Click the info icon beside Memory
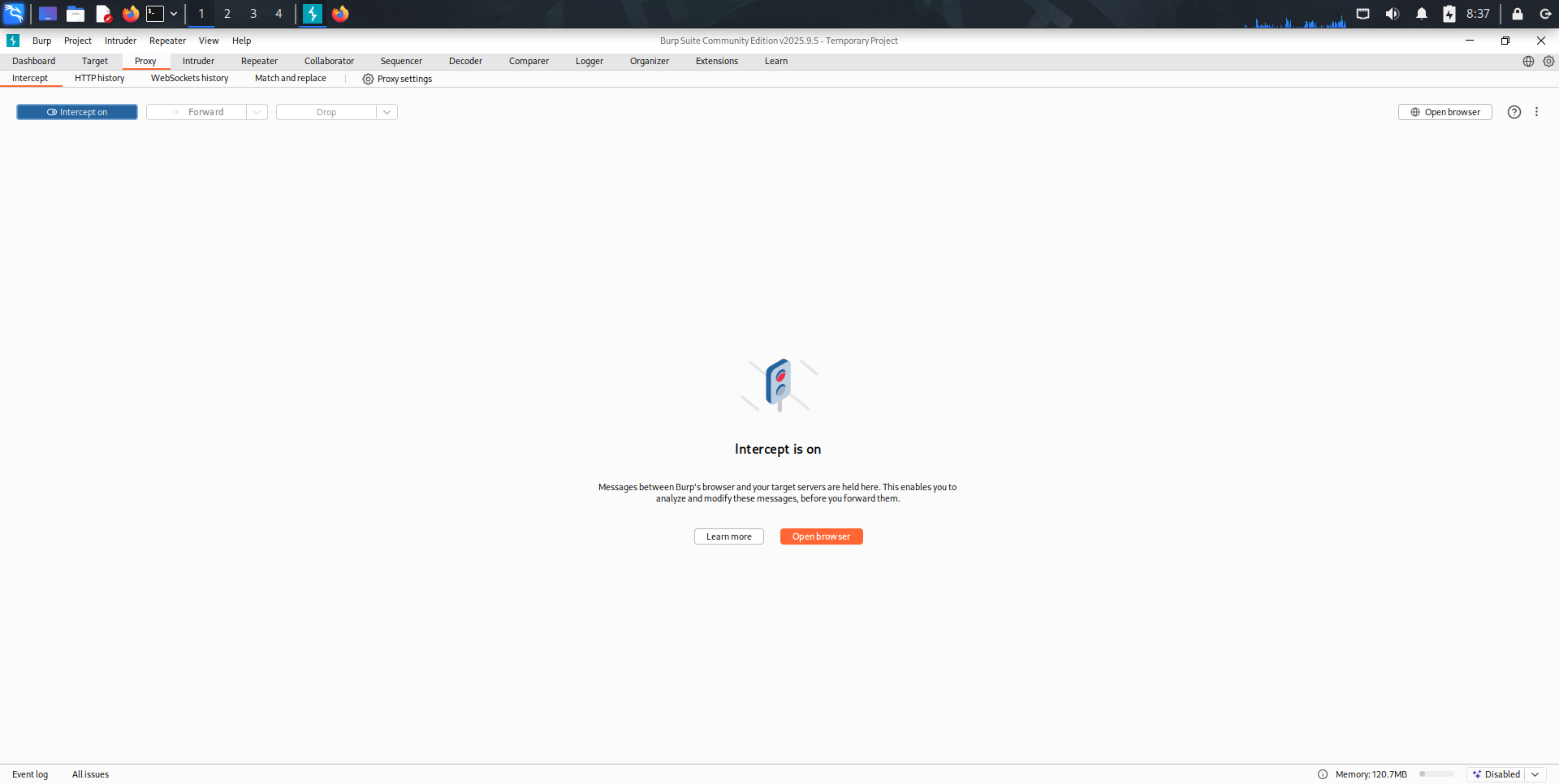Image resolution: width=1559 pixels, height=784 pixels. 1323,774
